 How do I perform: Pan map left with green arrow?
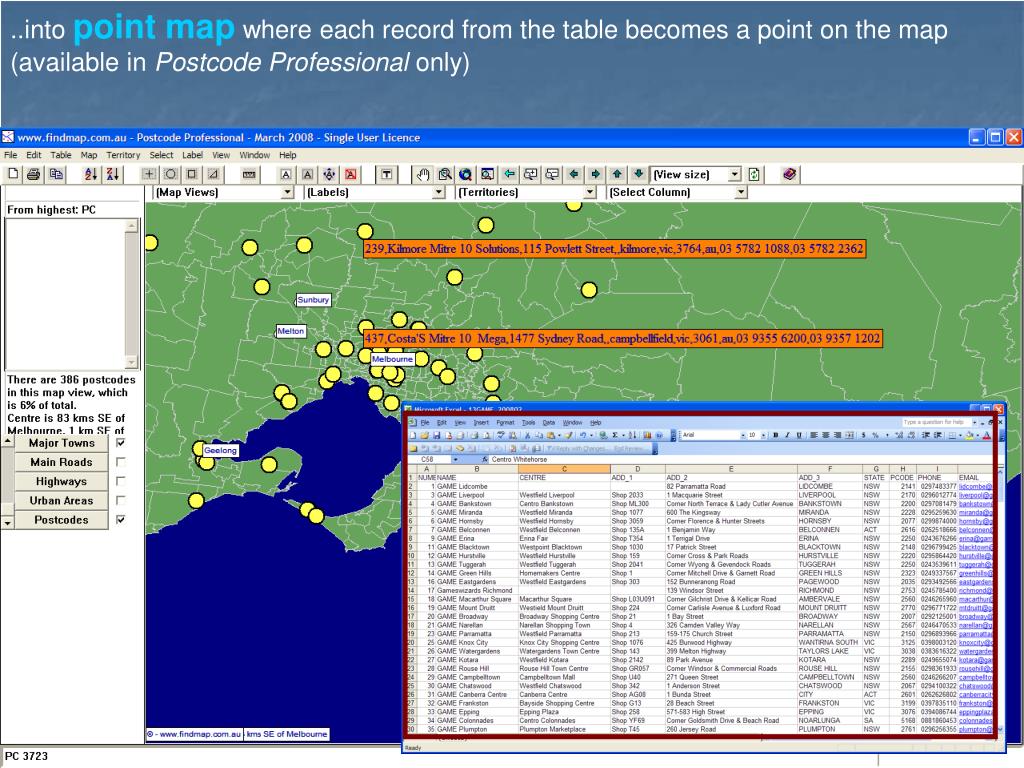pyautogui.click(x=574, y=174)
